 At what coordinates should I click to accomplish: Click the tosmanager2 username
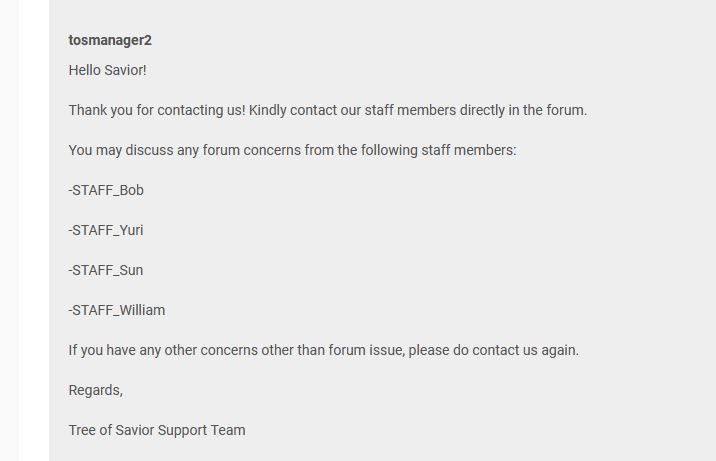[110, 40]
